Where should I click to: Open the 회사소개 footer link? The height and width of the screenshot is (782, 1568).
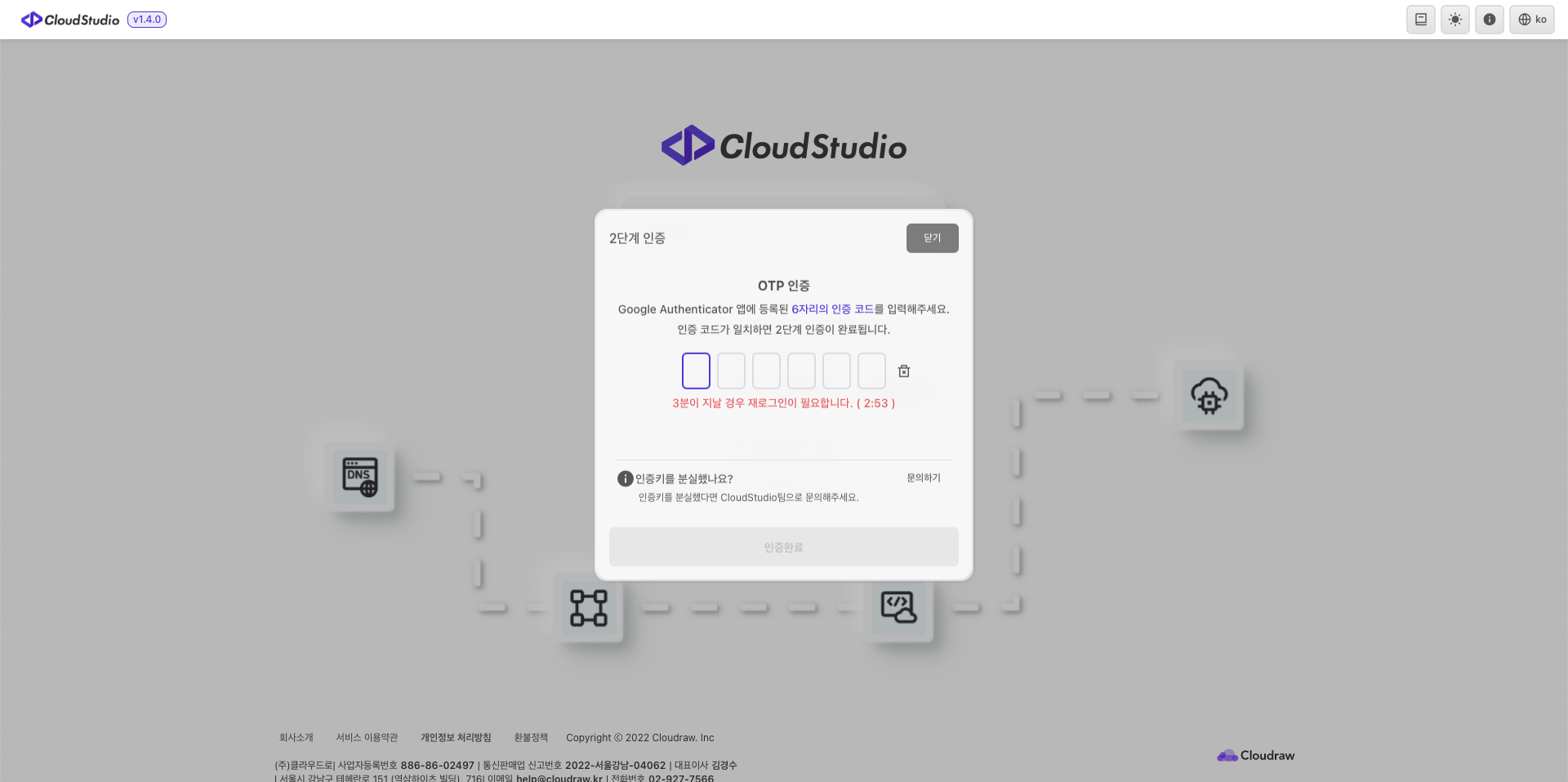(x=296, y=738)
